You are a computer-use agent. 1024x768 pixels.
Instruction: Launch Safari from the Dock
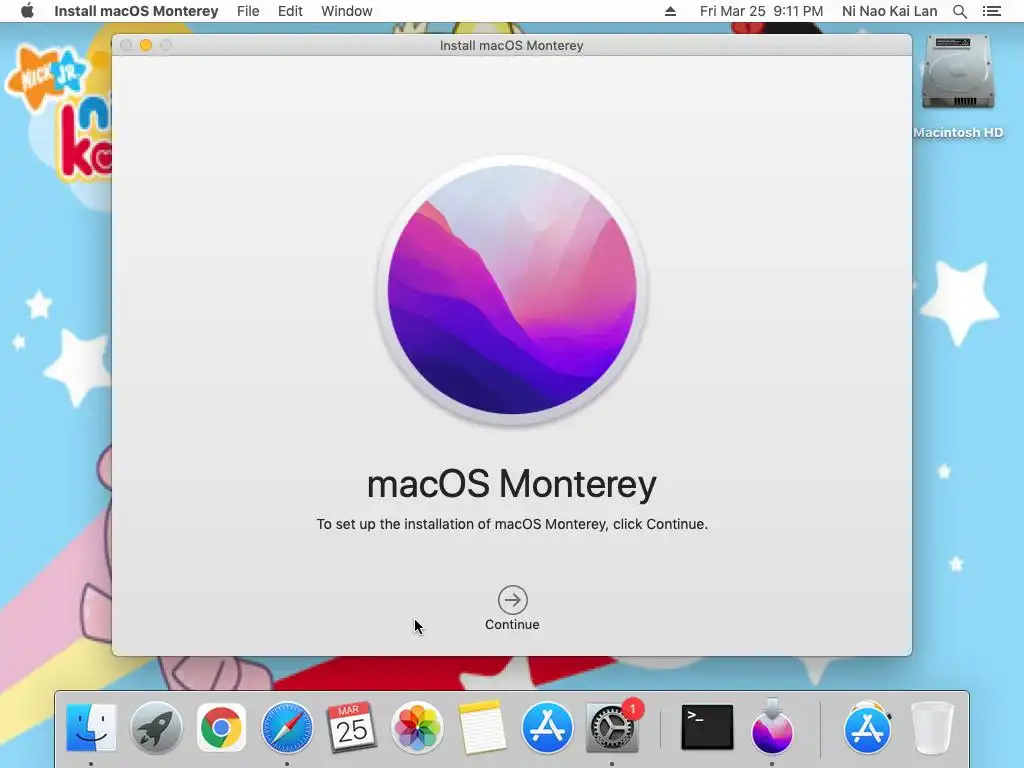[x=287, y=728]
